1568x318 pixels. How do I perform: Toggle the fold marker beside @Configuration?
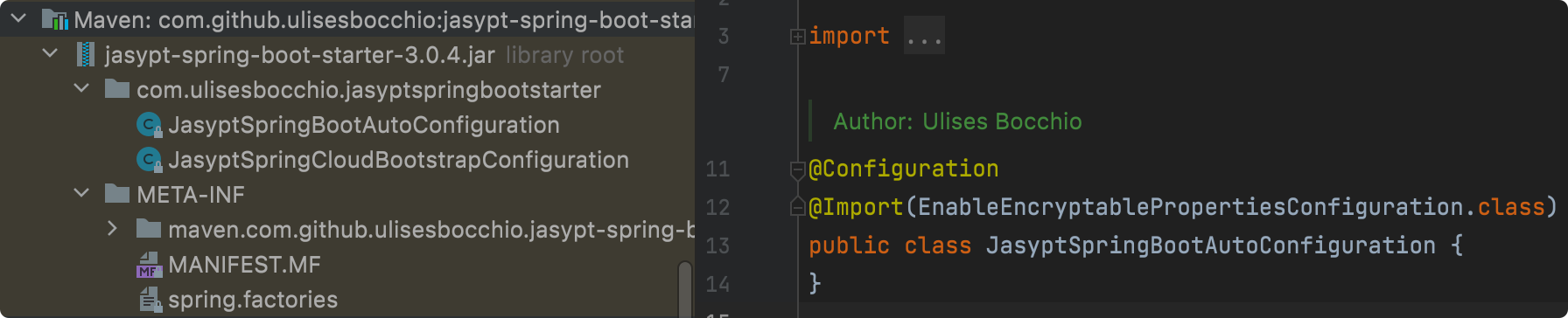(x=797, y=169)
